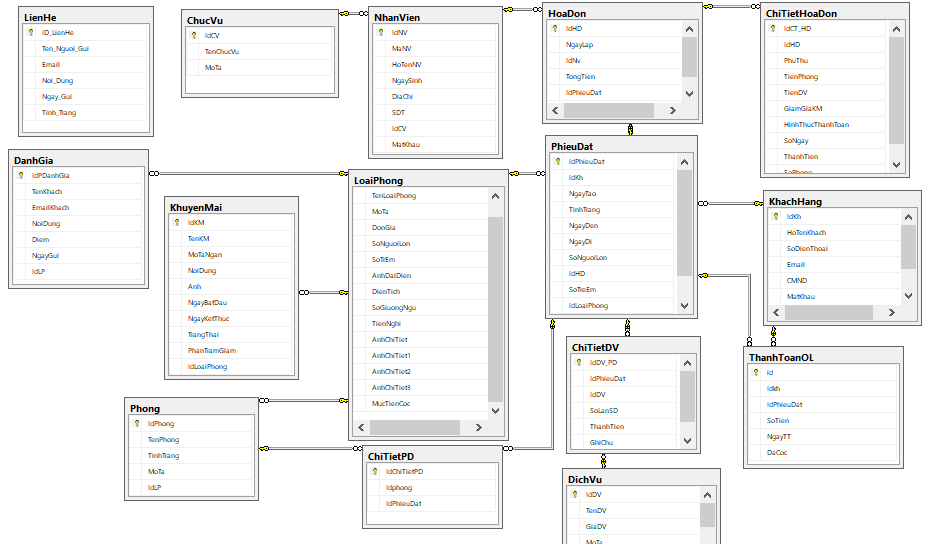Click the key icon next to IdDV in DichVu

[574, 495]
